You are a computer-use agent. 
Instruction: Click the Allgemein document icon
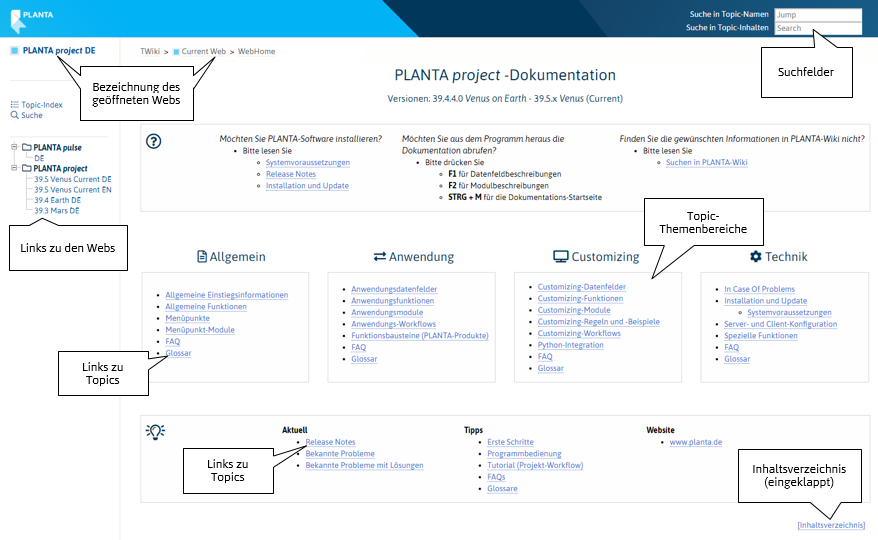click(201, 257)
